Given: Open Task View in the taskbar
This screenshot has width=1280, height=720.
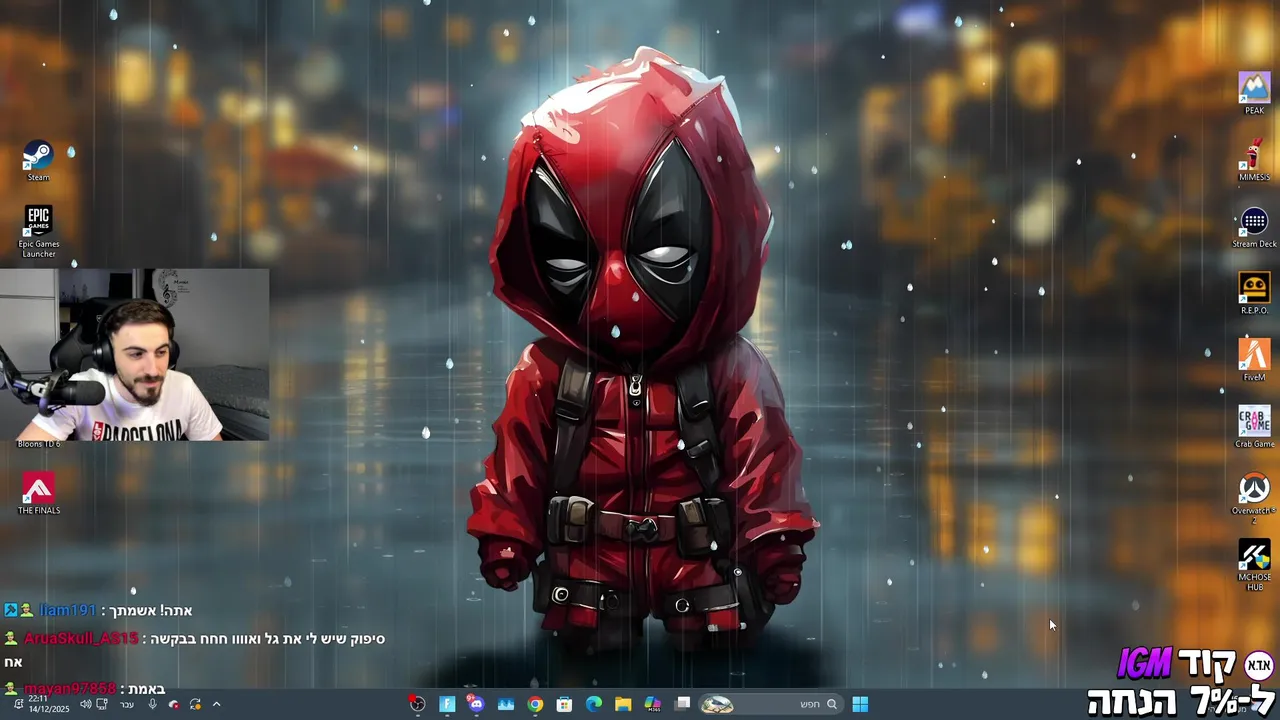Looking at the screenshot, I should point(683,704).
